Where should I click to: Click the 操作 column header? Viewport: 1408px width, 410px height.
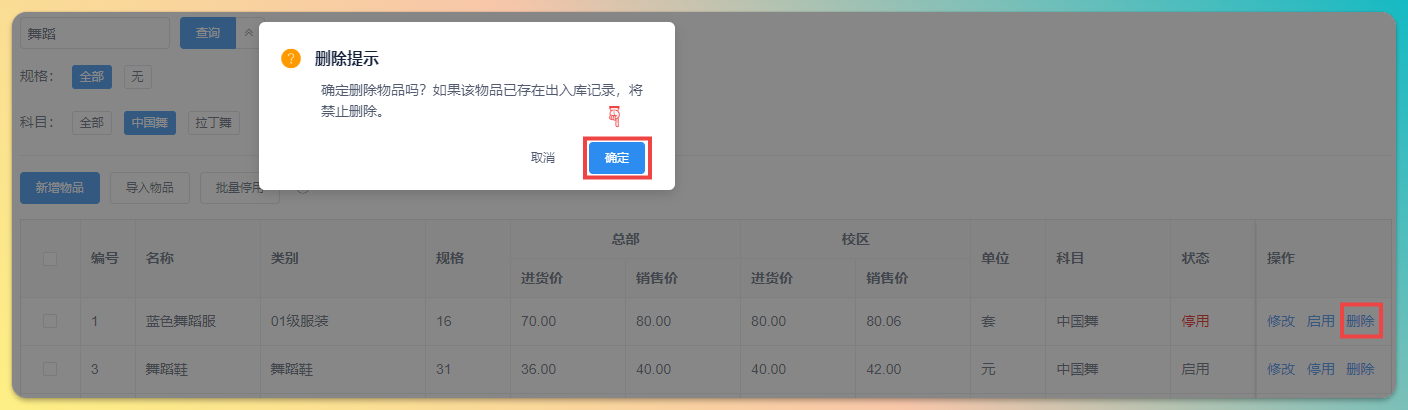coord(1281,258)
